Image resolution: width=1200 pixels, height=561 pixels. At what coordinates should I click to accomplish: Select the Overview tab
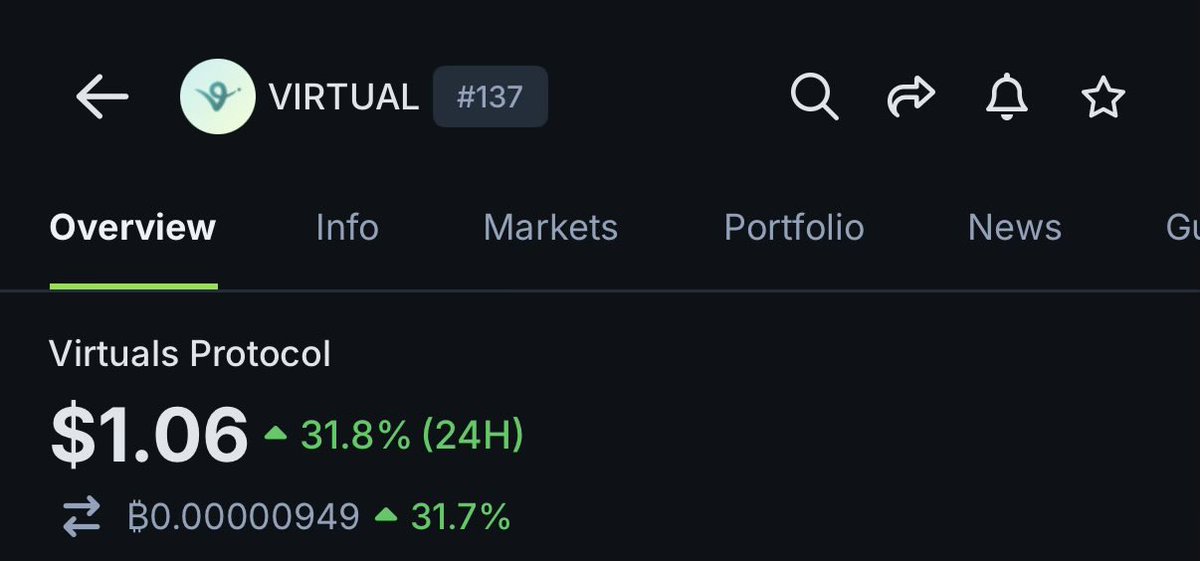click(133, 228)
